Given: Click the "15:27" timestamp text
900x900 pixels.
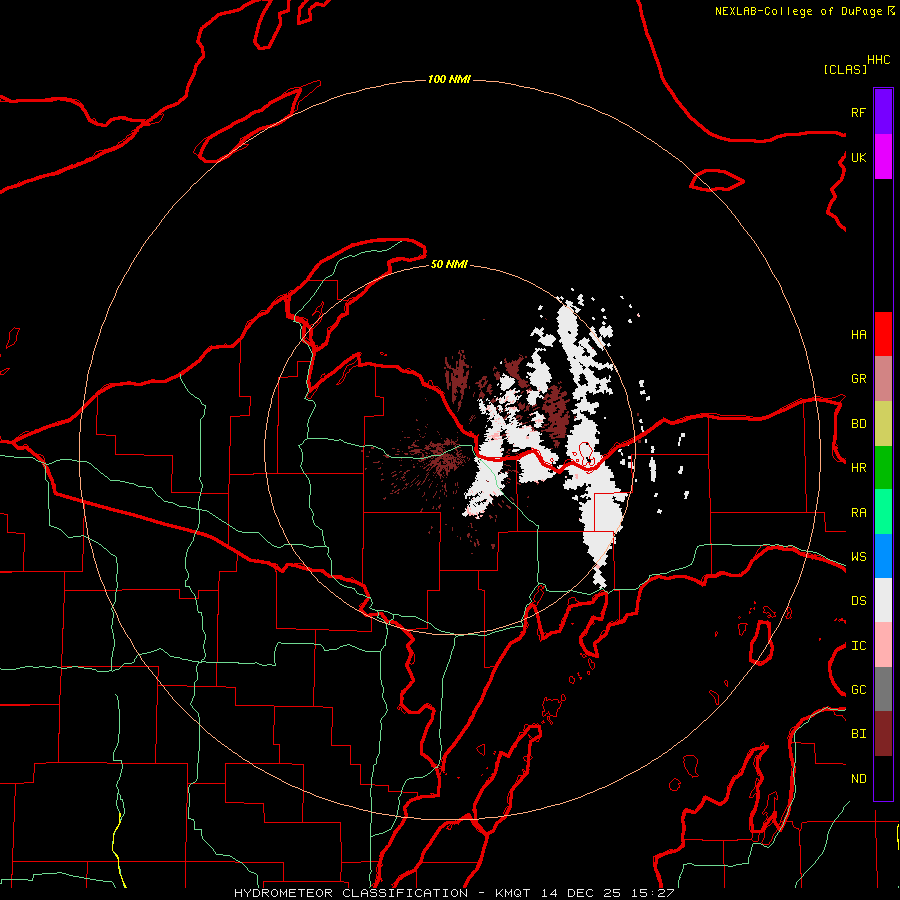Looking at the screenshot, I should point(651,893).
